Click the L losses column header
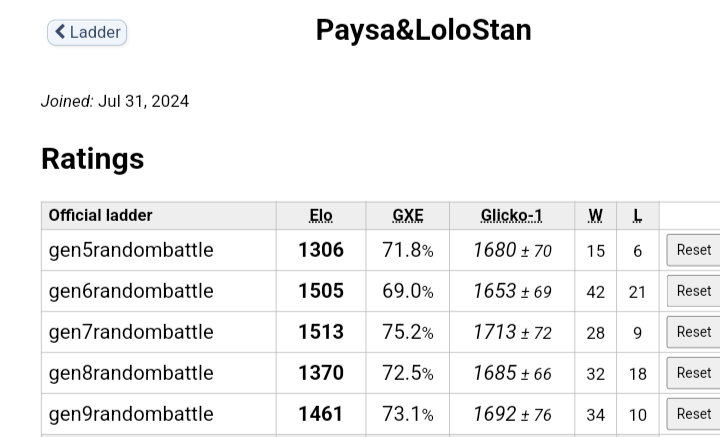Screen dimensions: 720x437 [637, 215]
